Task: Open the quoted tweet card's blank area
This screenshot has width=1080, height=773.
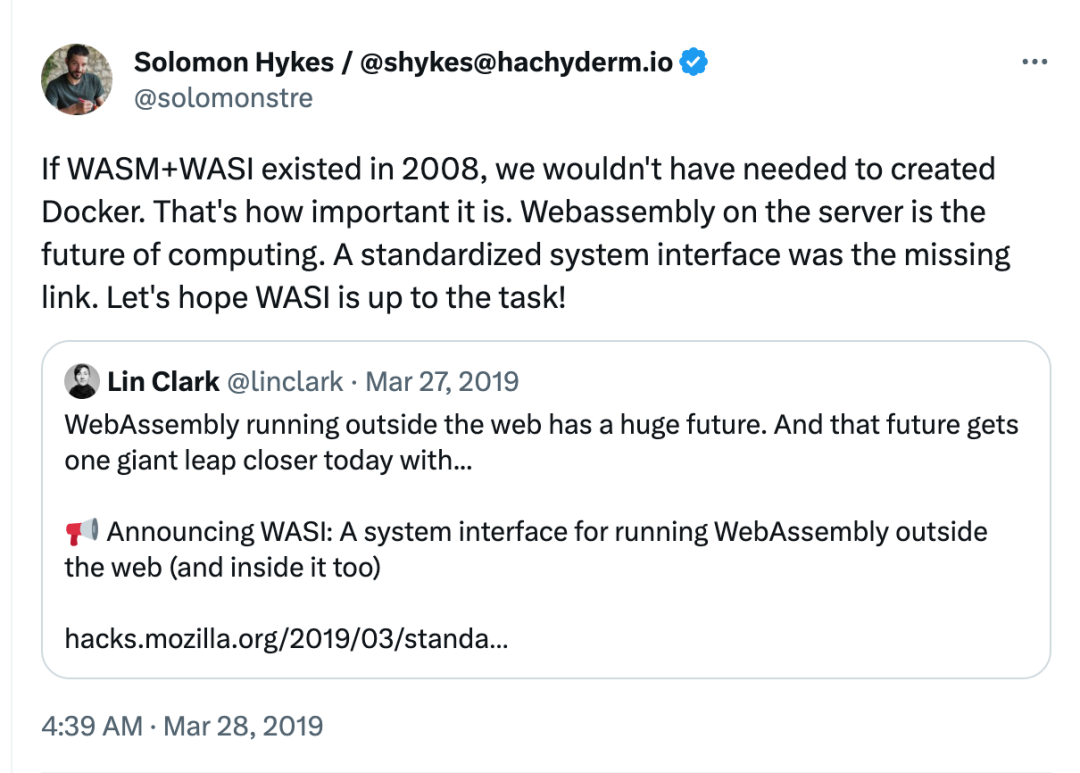Action: point(800,625)
